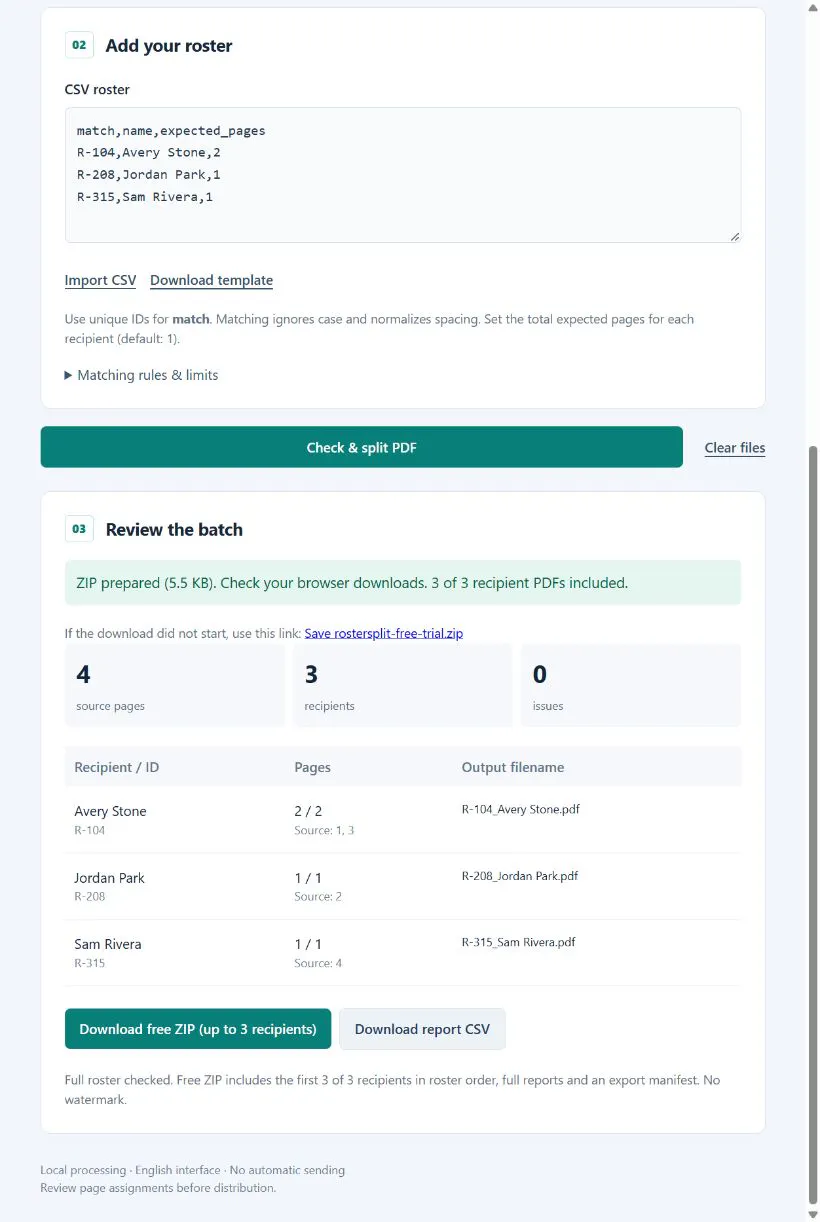Download free ZIP for up to 3 recipients
The width and height of the screenshot is (820, 1222).
pyautogui.click(x=198, y=1029)
